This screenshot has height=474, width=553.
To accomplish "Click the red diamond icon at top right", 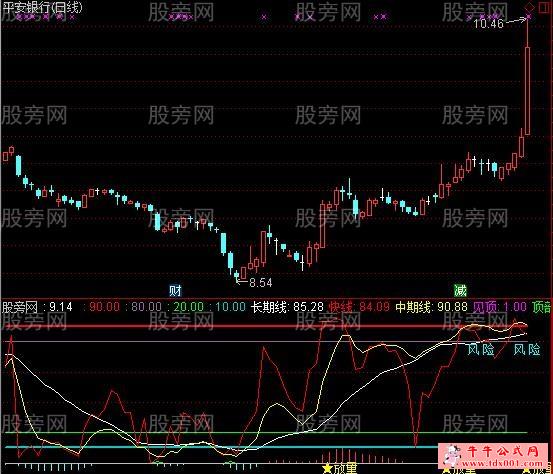I will (529, 6).
